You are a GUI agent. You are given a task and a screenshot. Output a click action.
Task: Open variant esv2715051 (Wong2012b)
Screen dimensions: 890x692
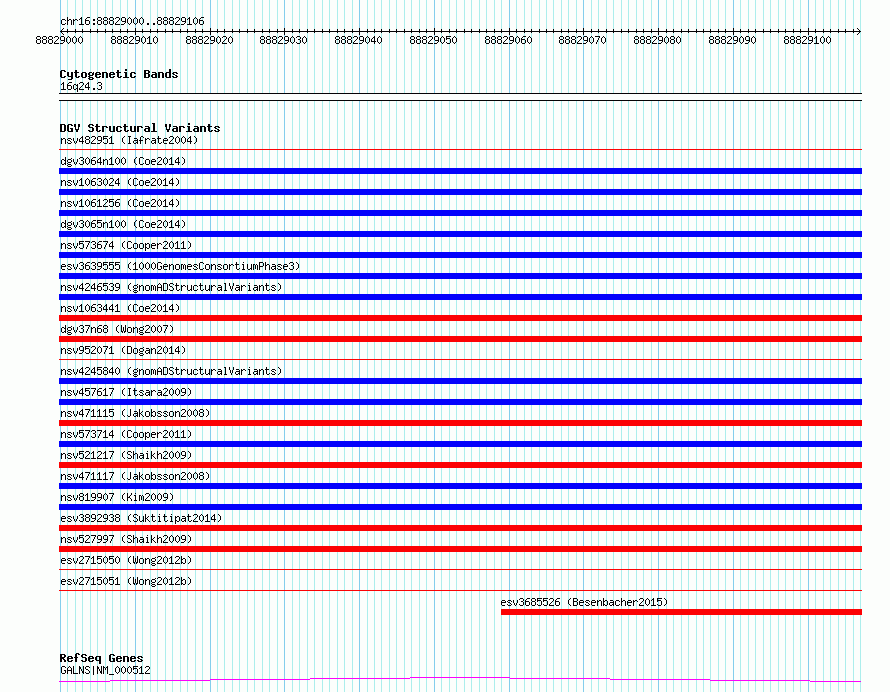(126, 581)
